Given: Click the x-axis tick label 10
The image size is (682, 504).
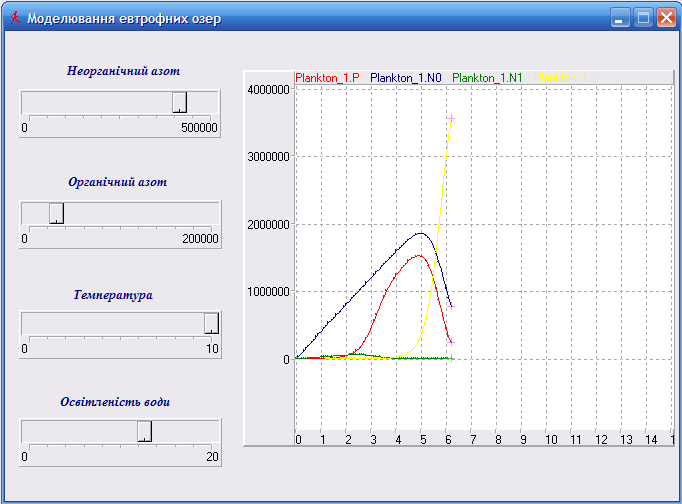Looking at the screenshot, I should point(551,440).
